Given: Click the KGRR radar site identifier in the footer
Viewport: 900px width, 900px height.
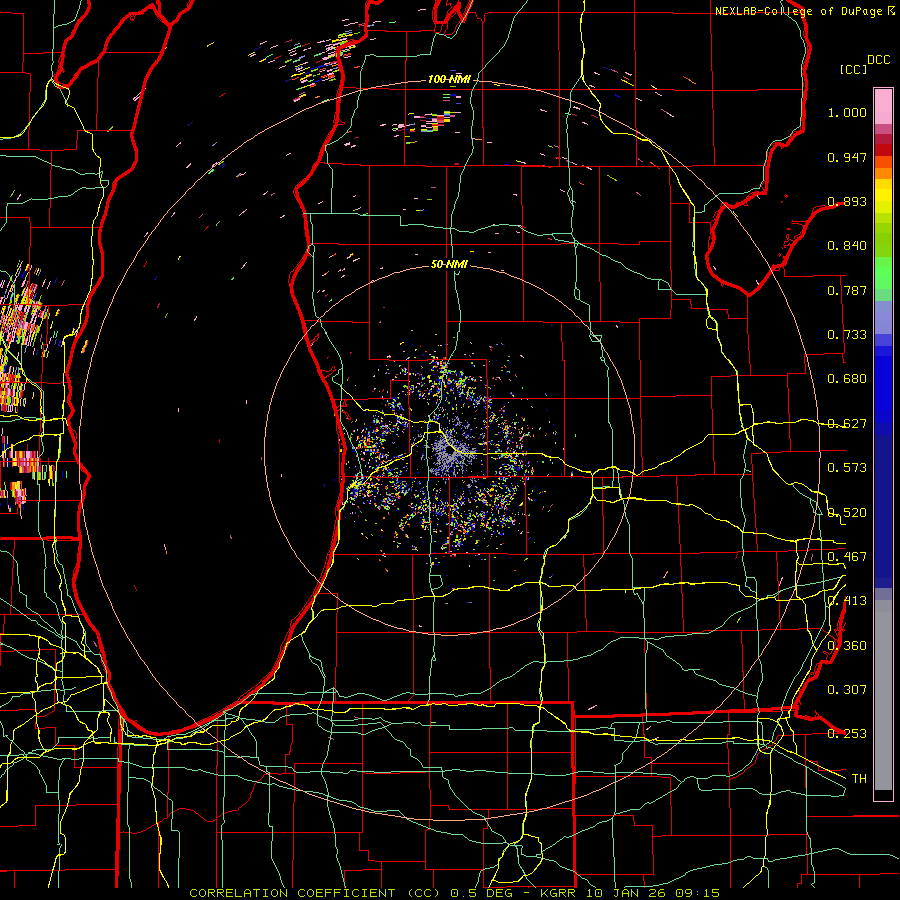Looking at the screenshot, I should 560,893.
